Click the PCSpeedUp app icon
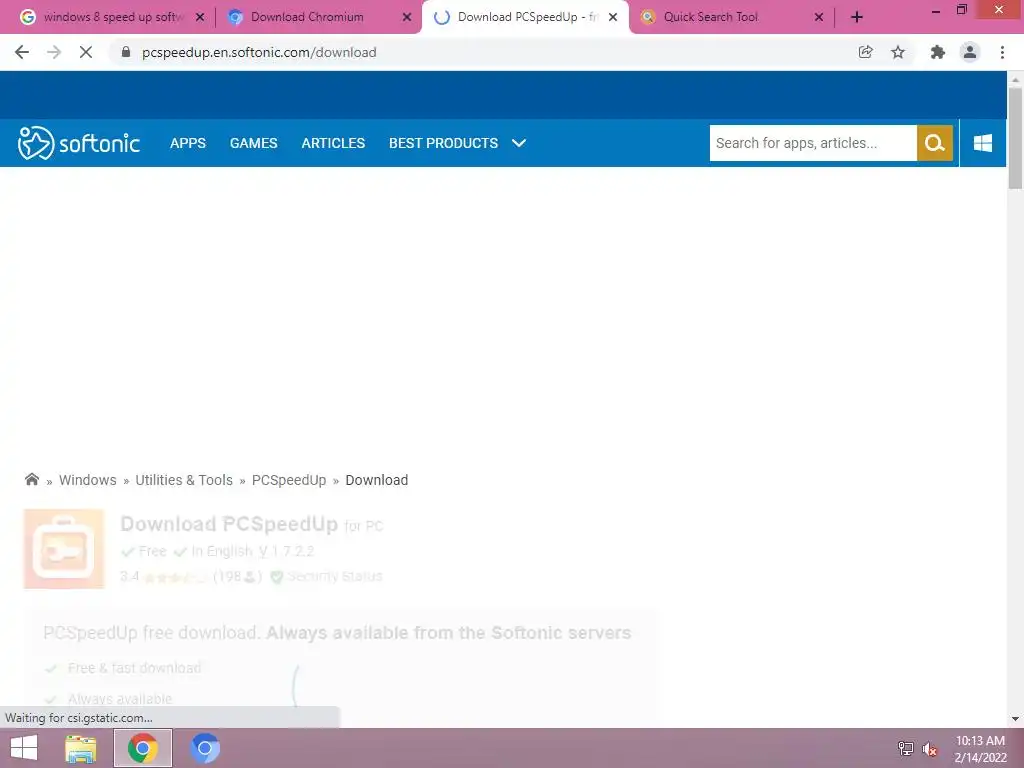 pyautogui.click(x=63, y=549)
